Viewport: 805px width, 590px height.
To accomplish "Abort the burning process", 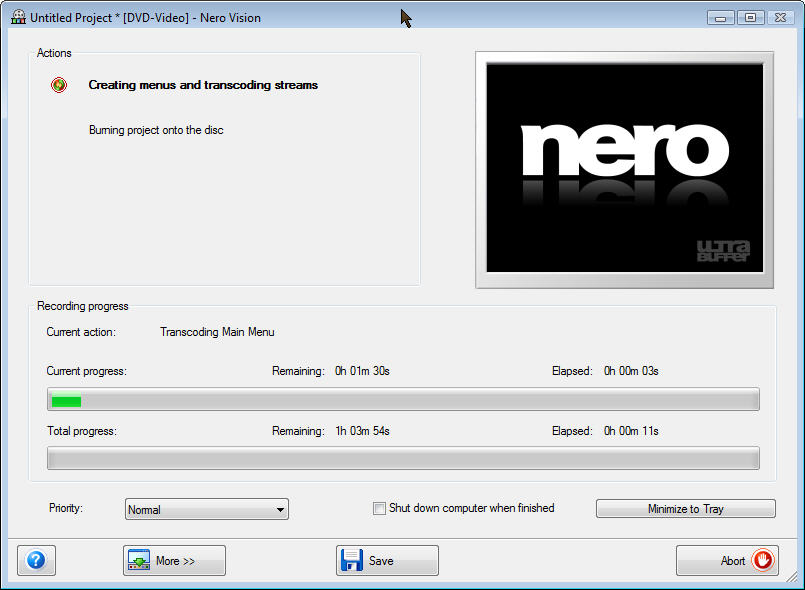I will [x=727, y=560].
